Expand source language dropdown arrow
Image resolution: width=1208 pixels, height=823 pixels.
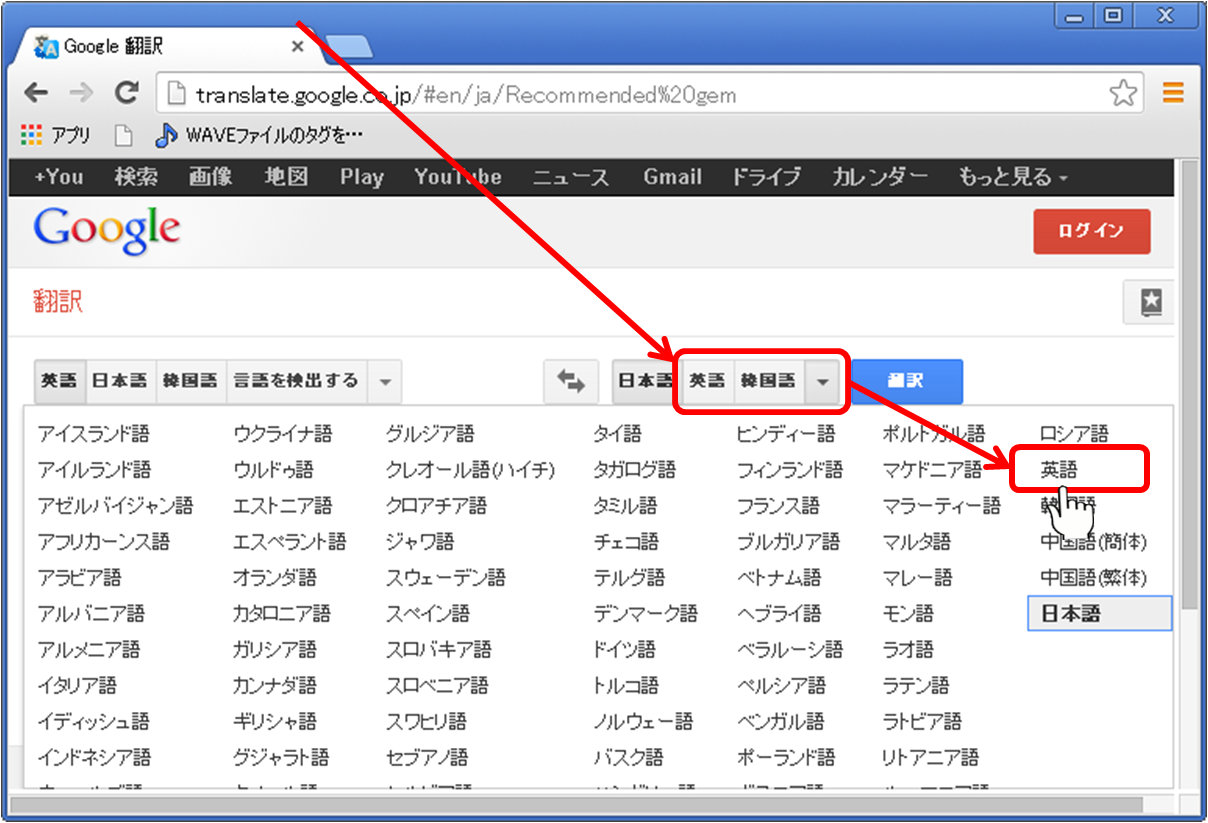385,381
